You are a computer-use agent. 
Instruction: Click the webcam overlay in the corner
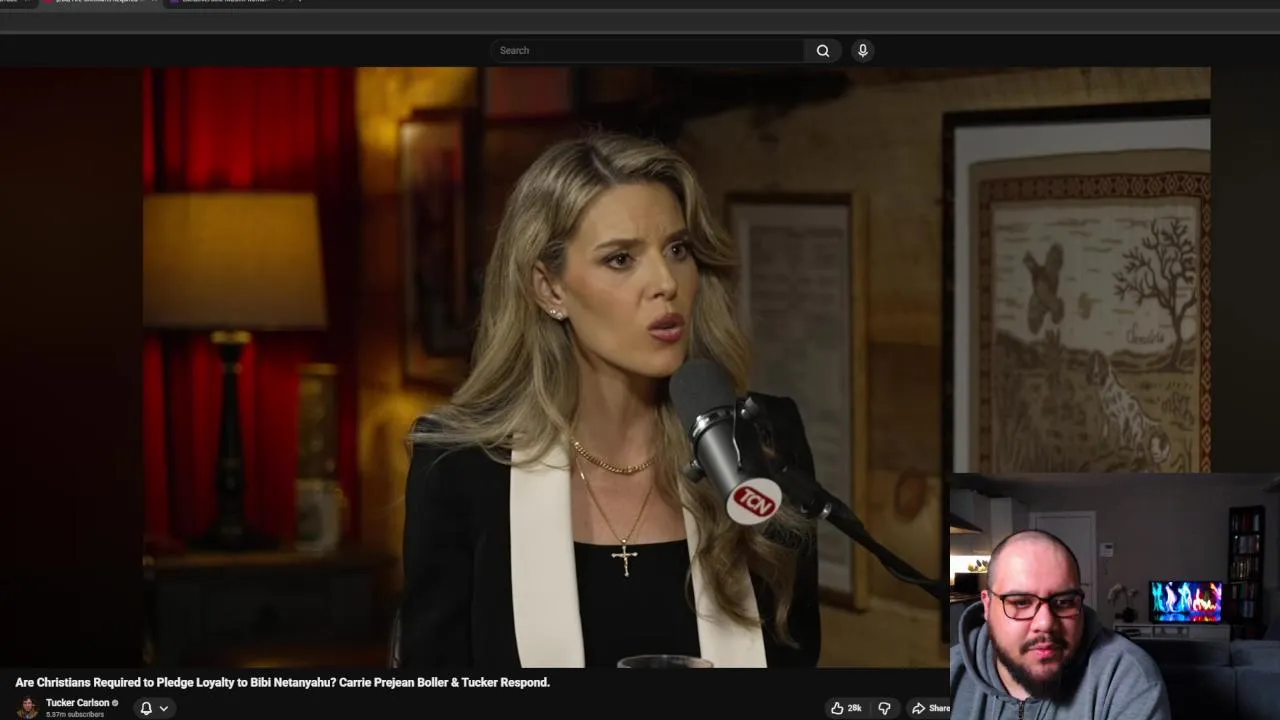click(x=1115, y=596)
